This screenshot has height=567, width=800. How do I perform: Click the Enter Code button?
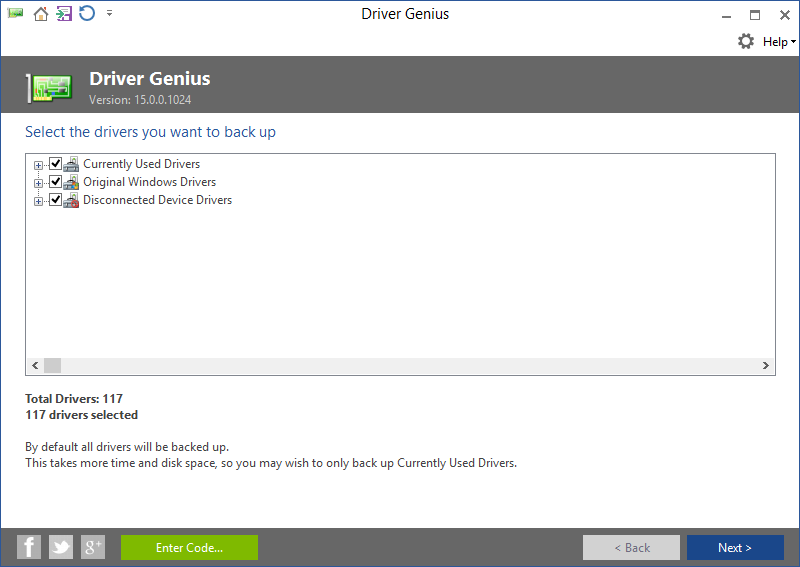[189, 548]
